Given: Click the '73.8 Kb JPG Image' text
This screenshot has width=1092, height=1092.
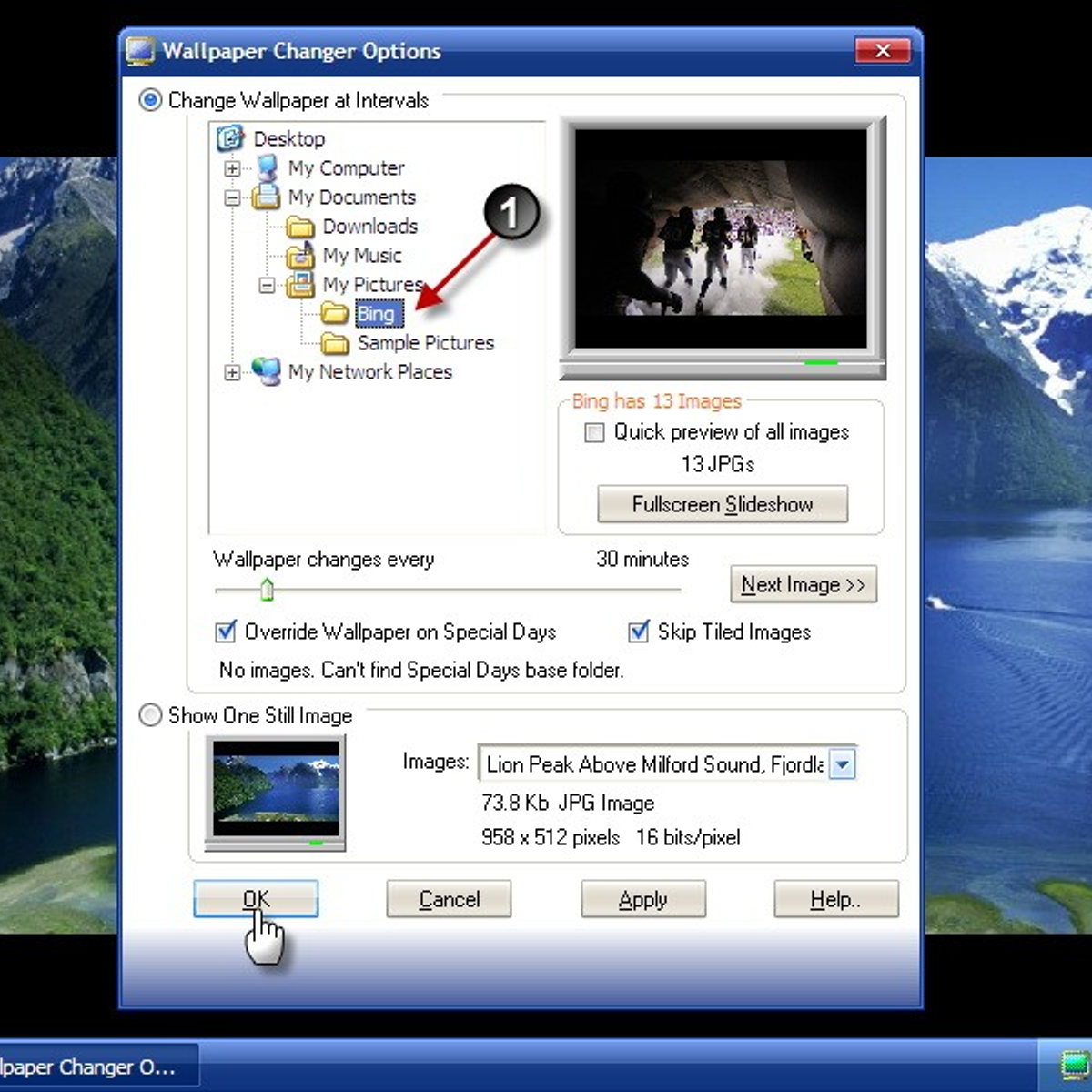Looking at the screenshot, I should [x=568, y=803].
